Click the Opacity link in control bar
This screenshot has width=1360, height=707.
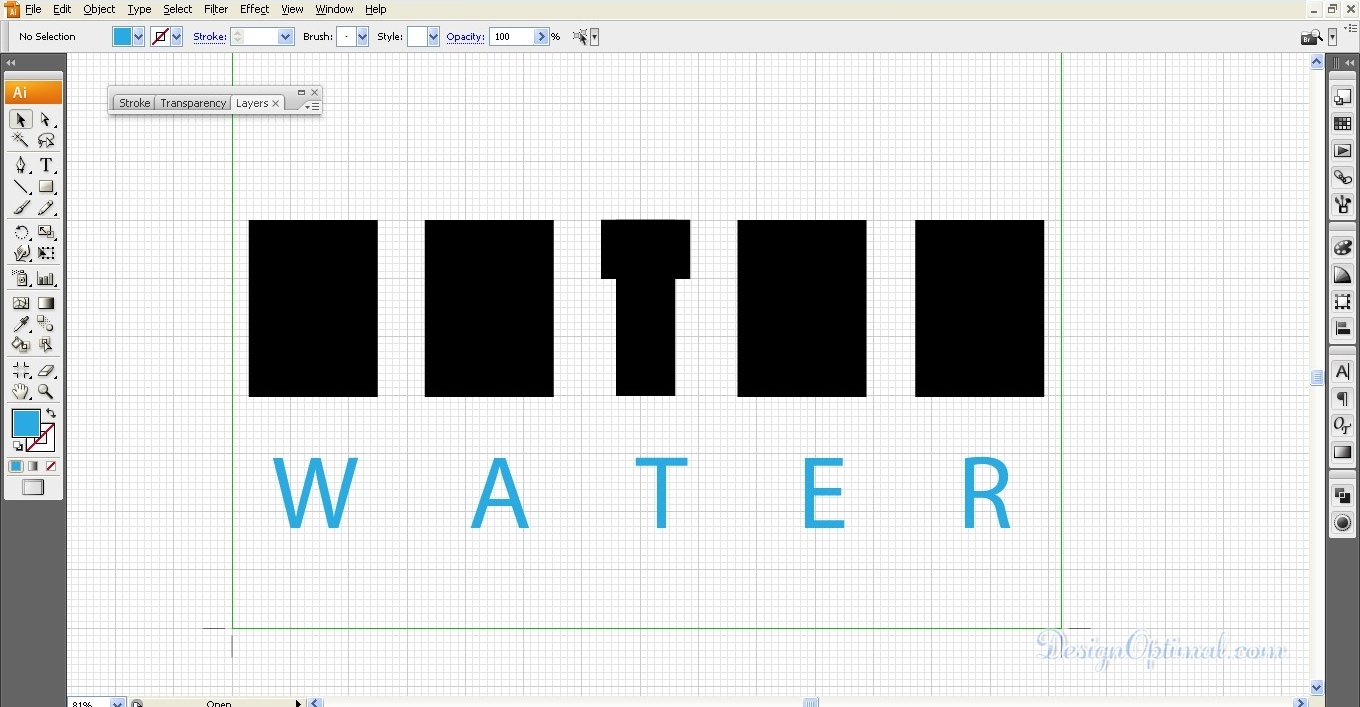pos(465,37)
